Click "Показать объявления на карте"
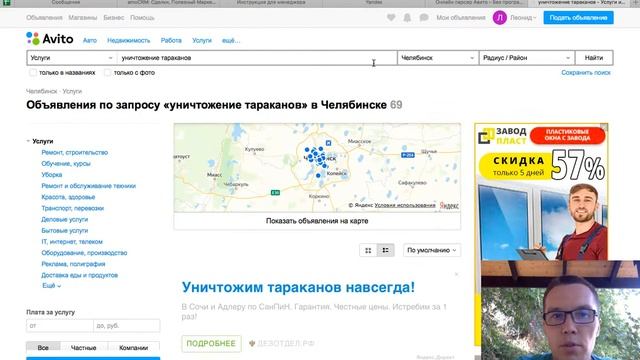The image size is (640, 360). point(317,221)
